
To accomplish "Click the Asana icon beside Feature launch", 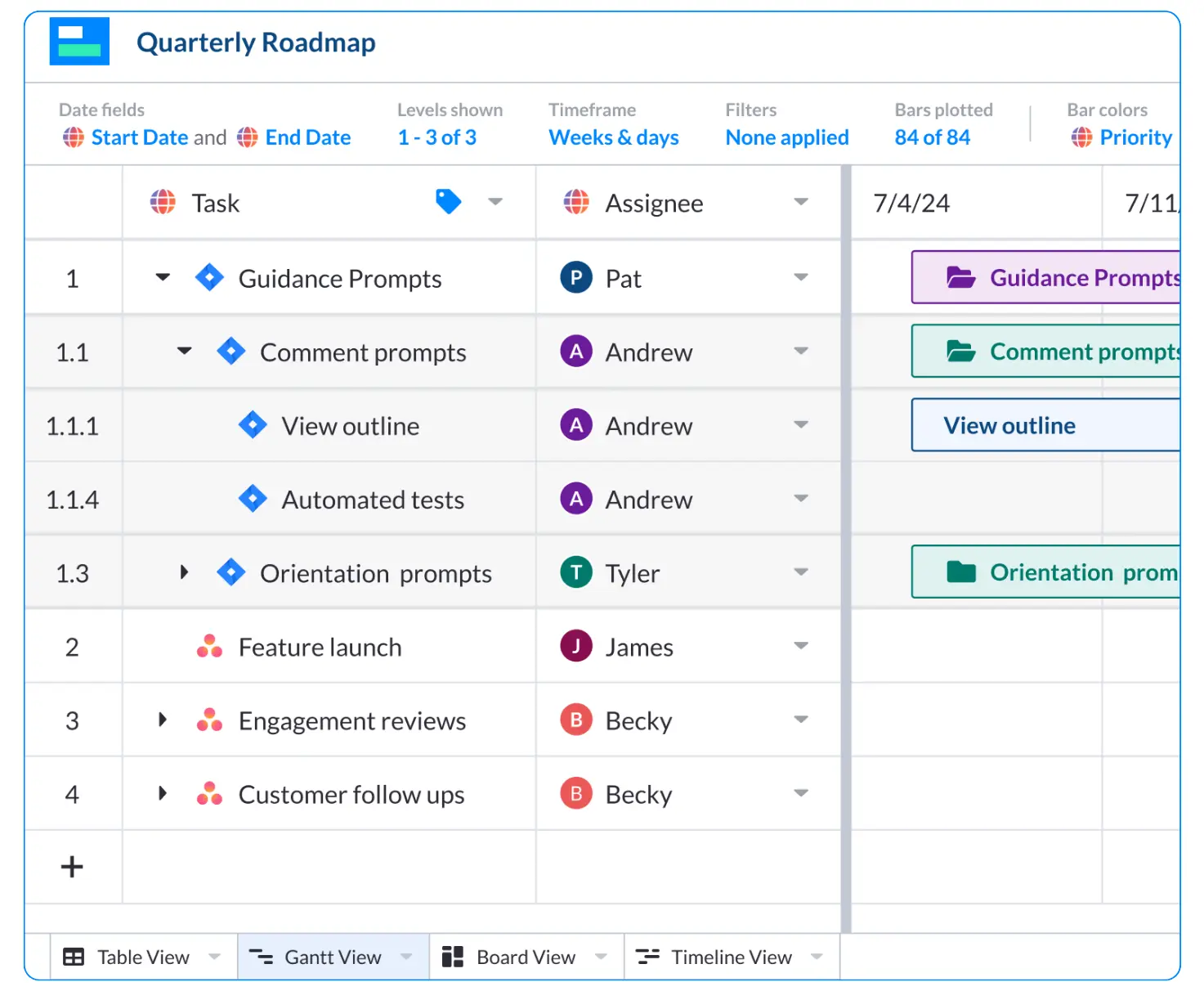I will click(209, 647).
